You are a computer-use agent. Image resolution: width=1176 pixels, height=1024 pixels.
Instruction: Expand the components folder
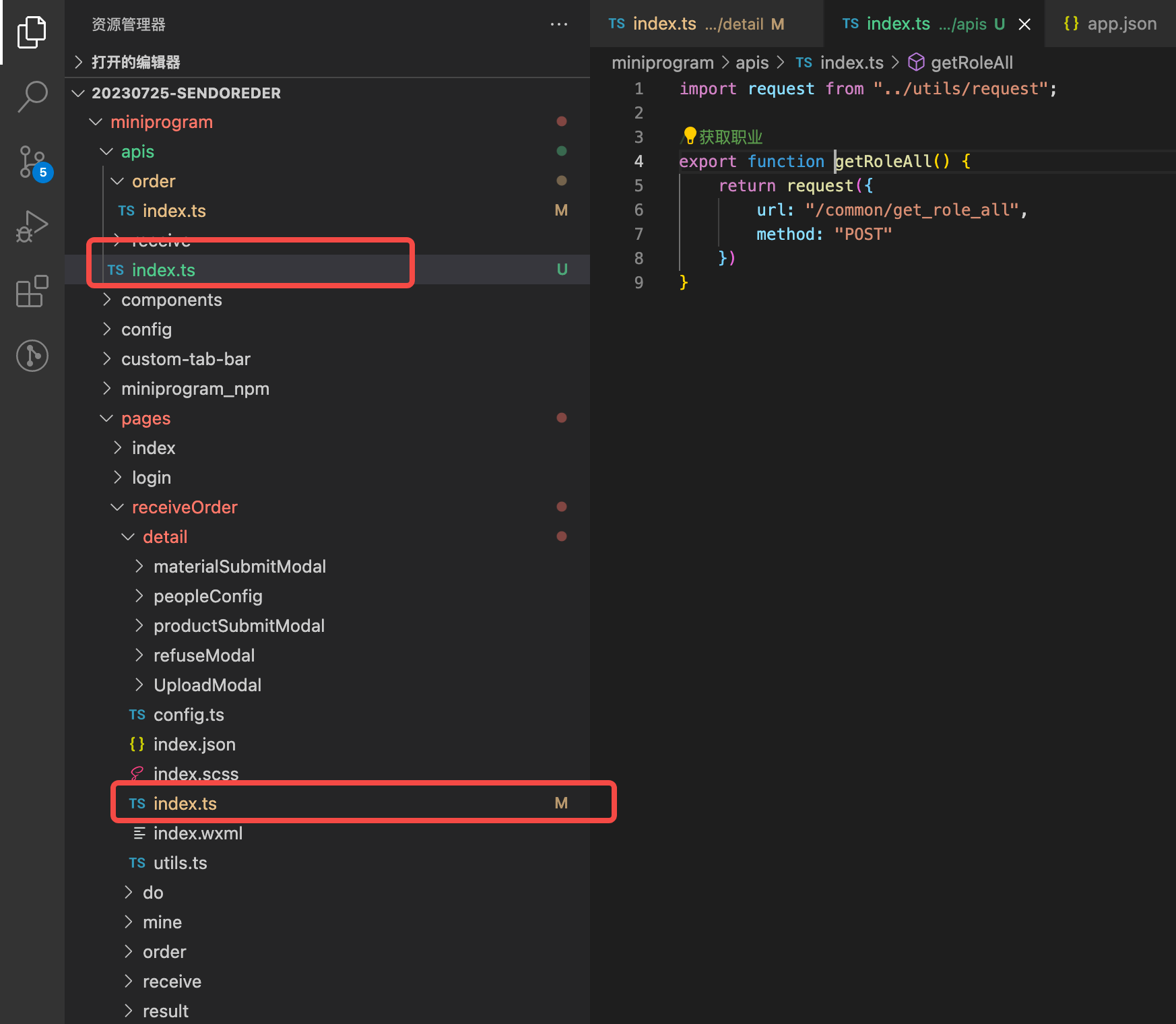pyautogui.click(x=327, y=300)
